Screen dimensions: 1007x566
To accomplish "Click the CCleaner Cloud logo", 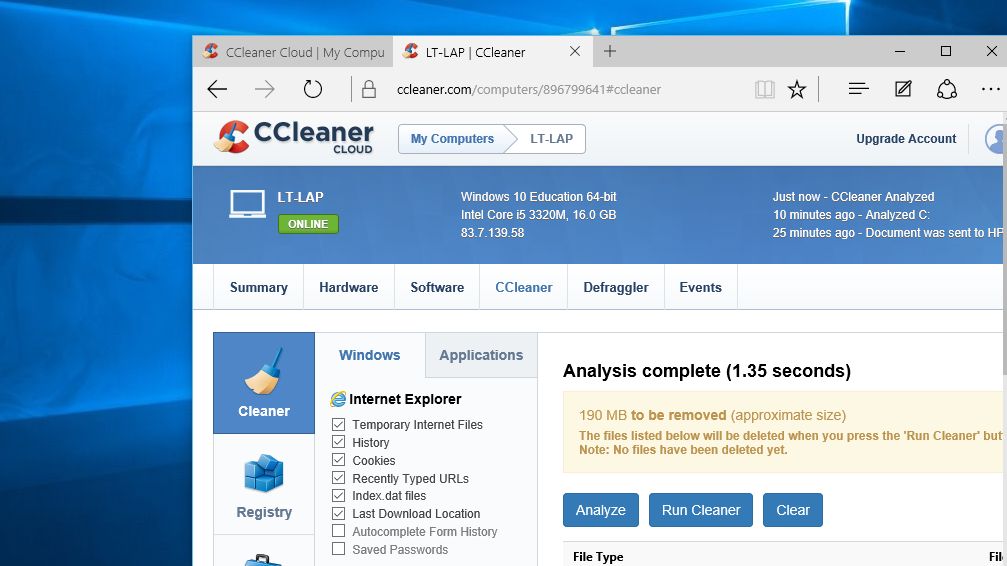I will point(293,137).
